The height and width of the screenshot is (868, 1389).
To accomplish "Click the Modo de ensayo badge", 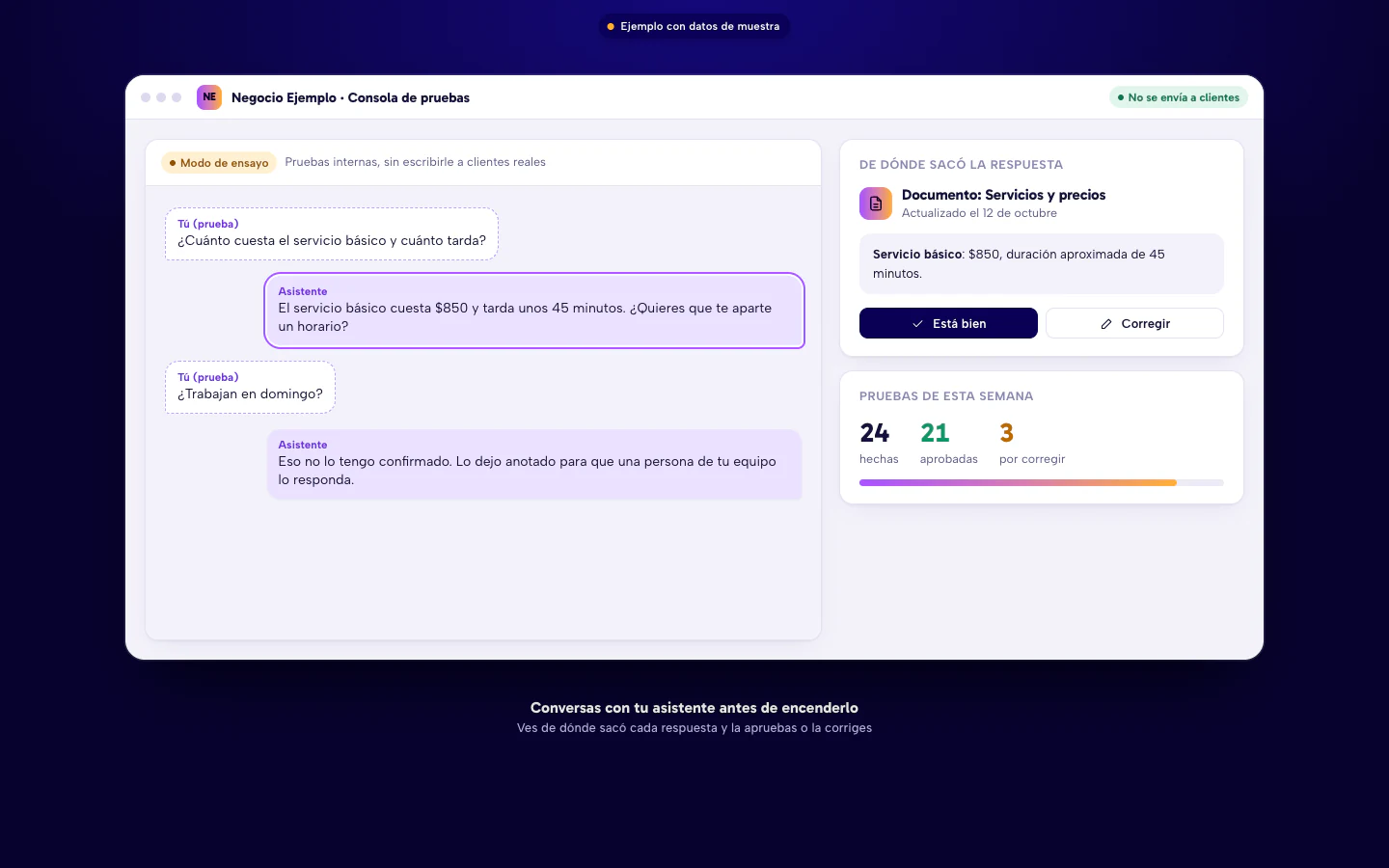I will pos(219,163).
